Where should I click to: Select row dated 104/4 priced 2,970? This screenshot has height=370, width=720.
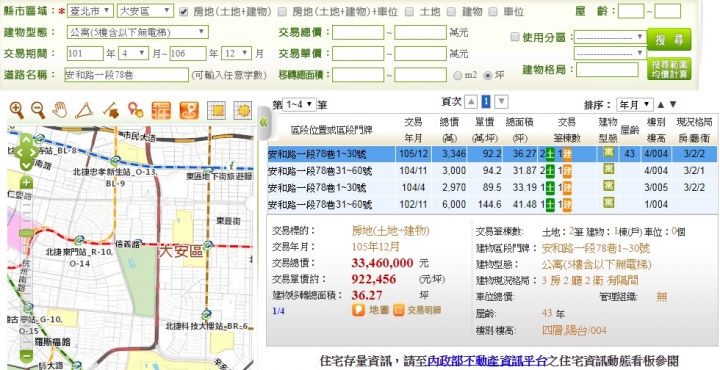492,188
